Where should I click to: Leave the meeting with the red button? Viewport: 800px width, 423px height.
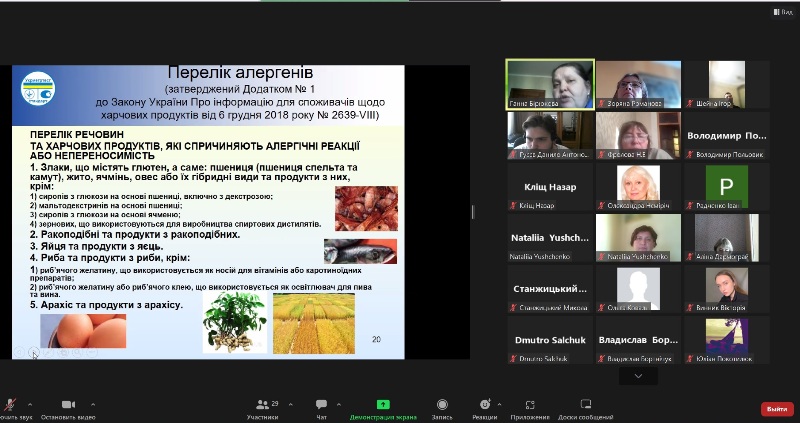[775, 409]
